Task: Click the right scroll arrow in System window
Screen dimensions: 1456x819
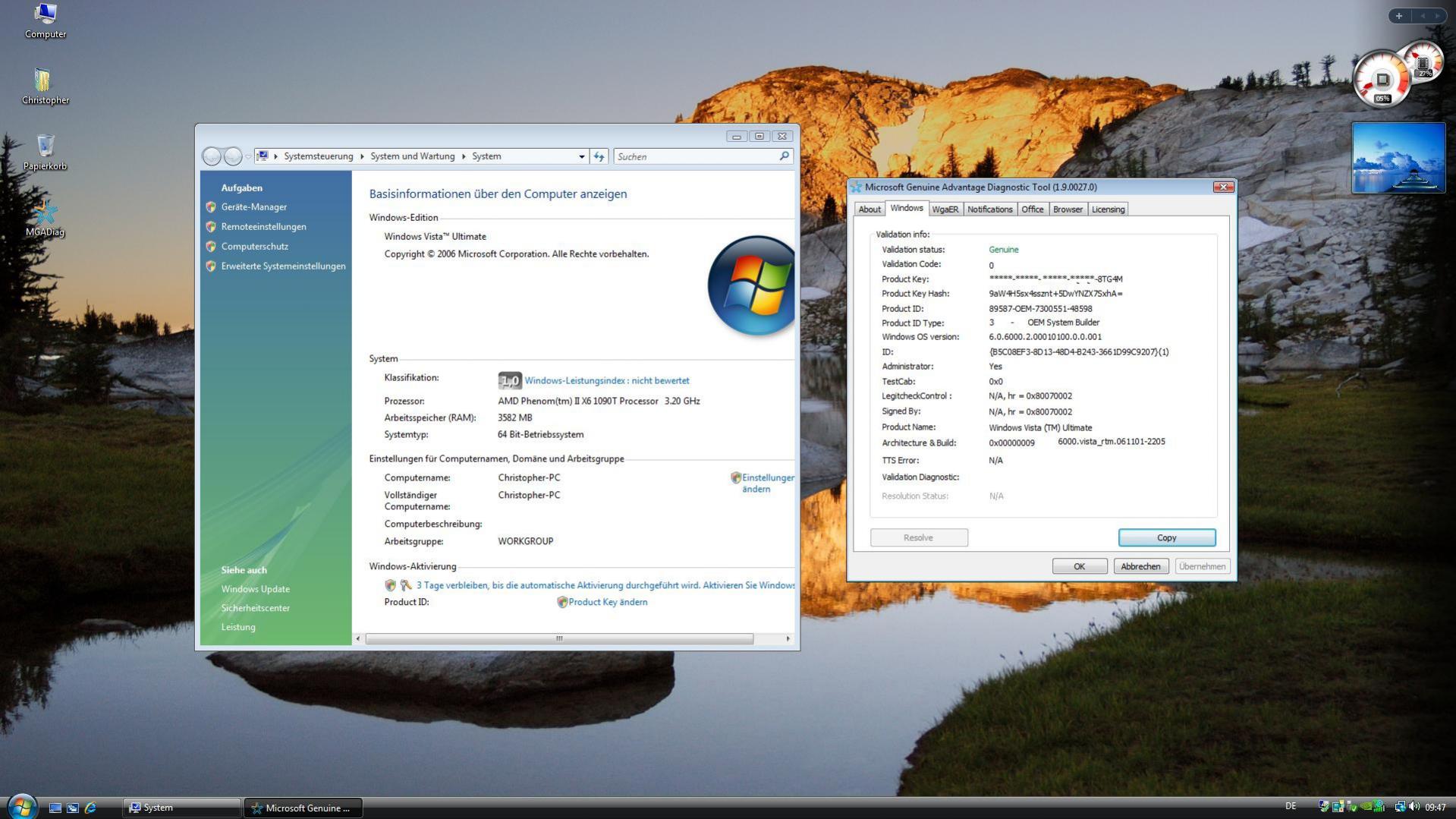Action: point(788,639)
